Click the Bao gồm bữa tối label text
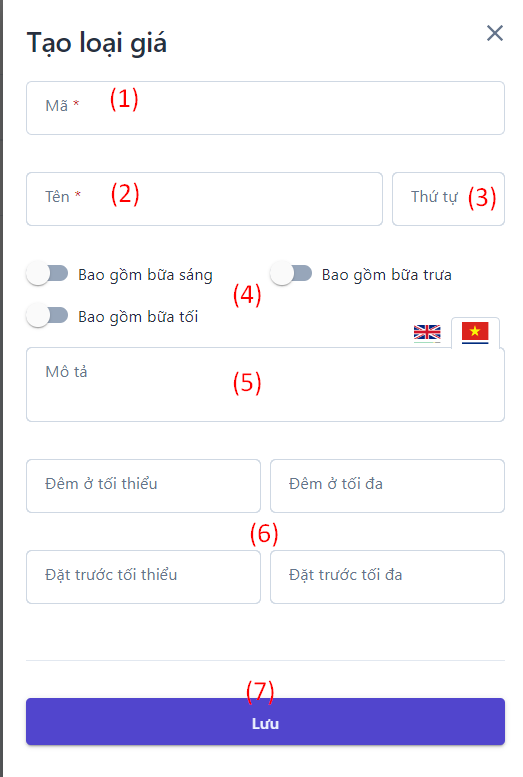This screenshot has height=777, width=523. (x=138, y=317)
